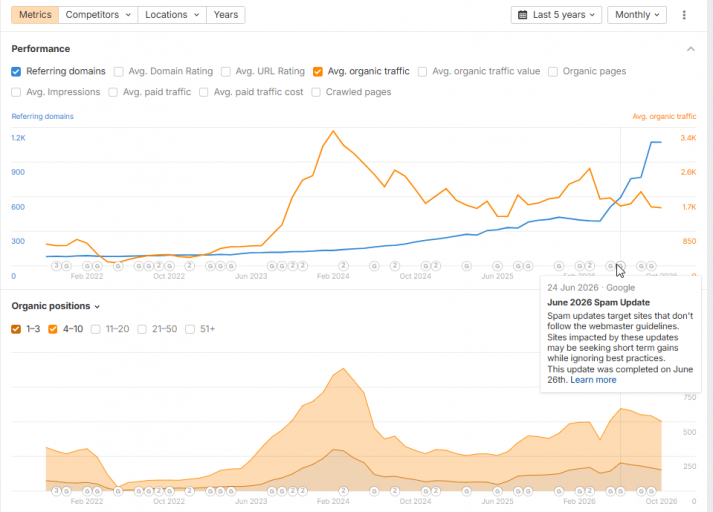Collapse the Performance section with the chevron
The image size is (713, 512).
(x=690, y=49)
